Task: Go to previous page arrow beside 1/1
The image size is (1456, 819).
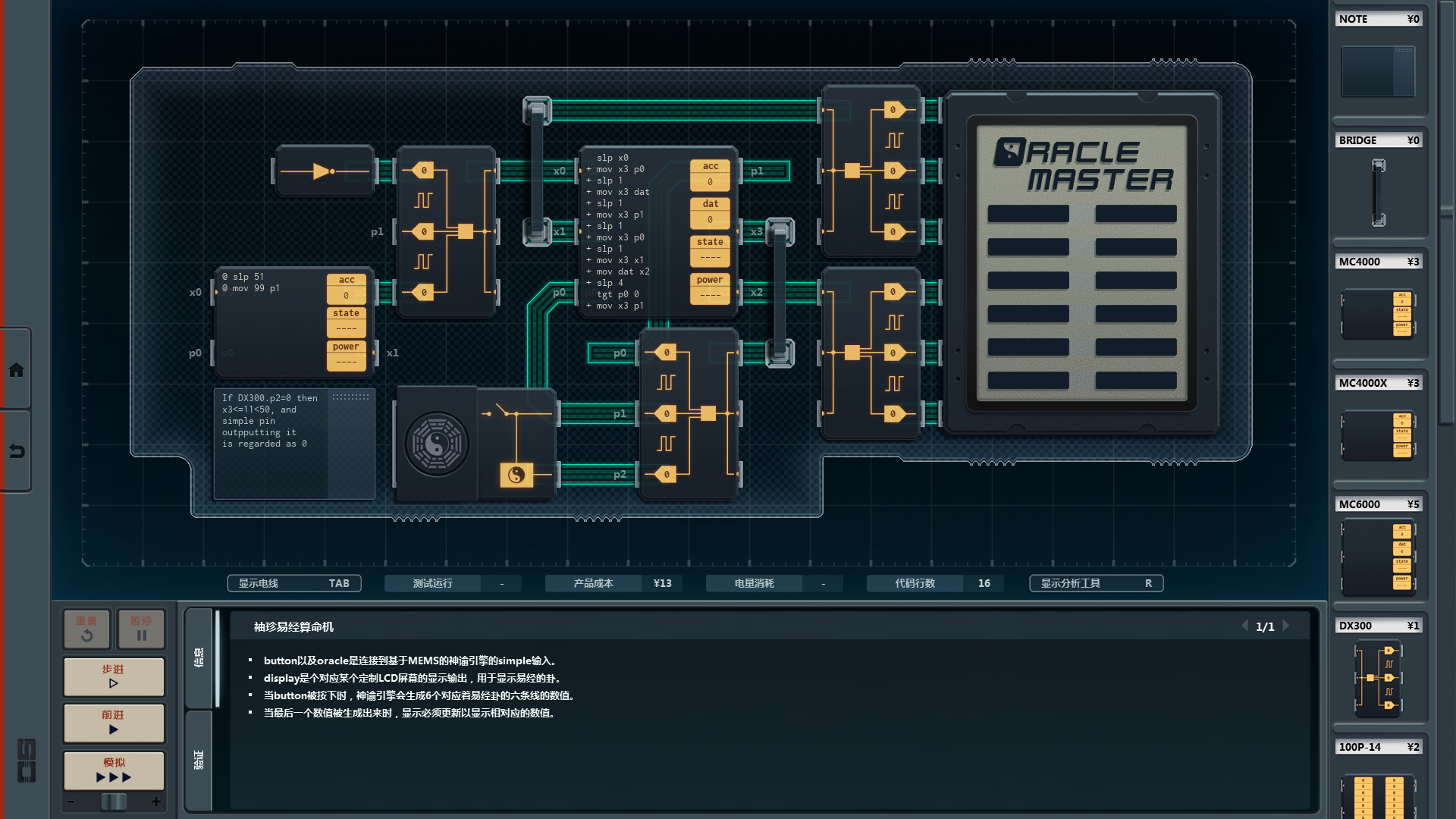Action: click(x=1244, y=626)
